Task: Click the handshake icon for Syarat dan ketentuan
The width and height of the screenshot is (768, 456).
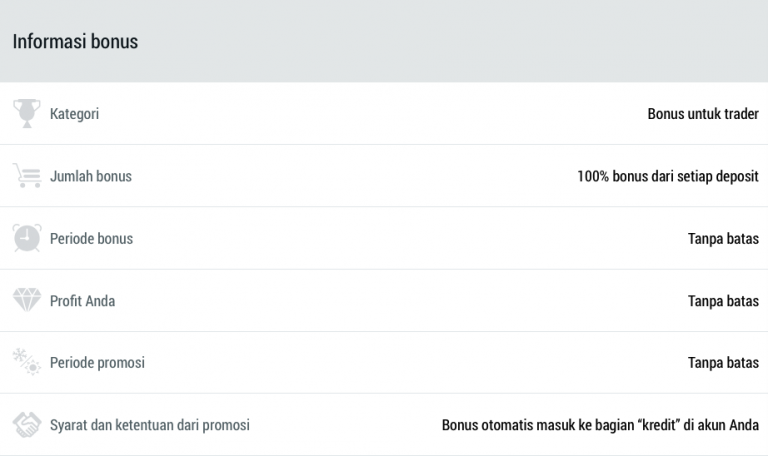Action: 26,425
